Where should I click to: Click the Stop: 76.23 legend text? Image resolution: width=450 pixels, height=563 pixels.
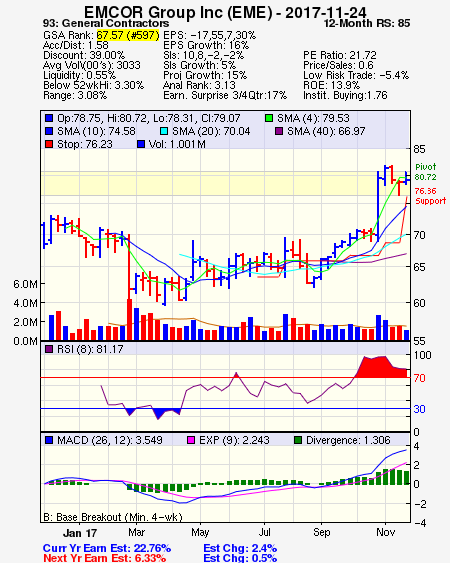click(x=85, y=144)
